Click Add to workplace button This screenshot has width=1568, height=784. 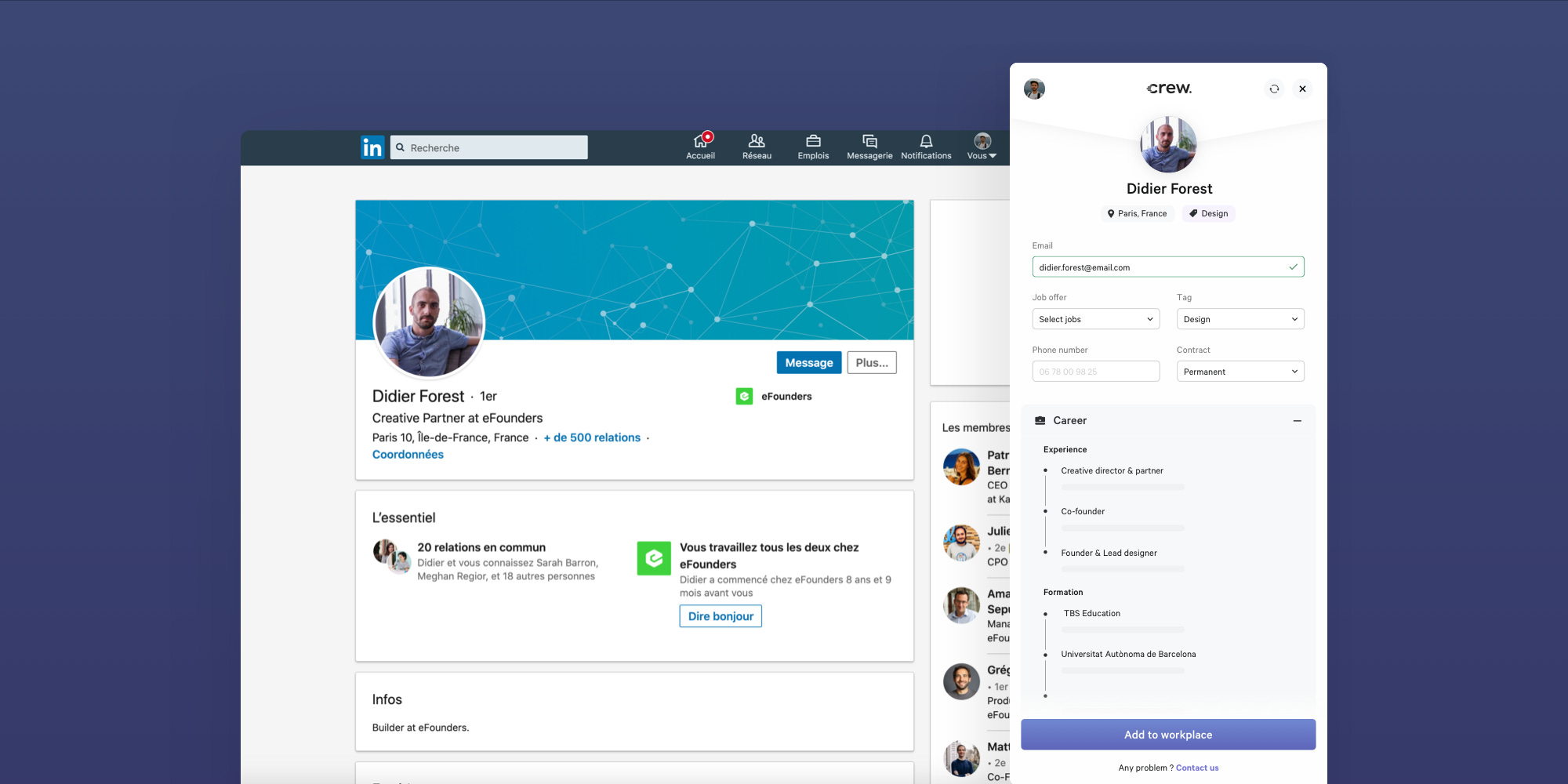(1168, 735)
